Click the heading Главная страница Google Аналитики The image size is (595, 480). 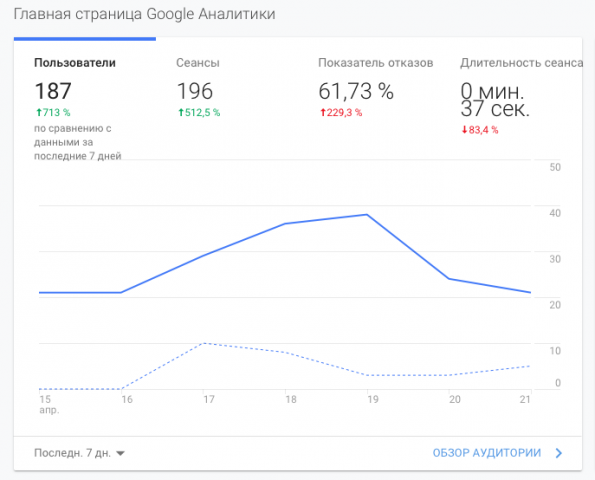(x=145, y=14)
